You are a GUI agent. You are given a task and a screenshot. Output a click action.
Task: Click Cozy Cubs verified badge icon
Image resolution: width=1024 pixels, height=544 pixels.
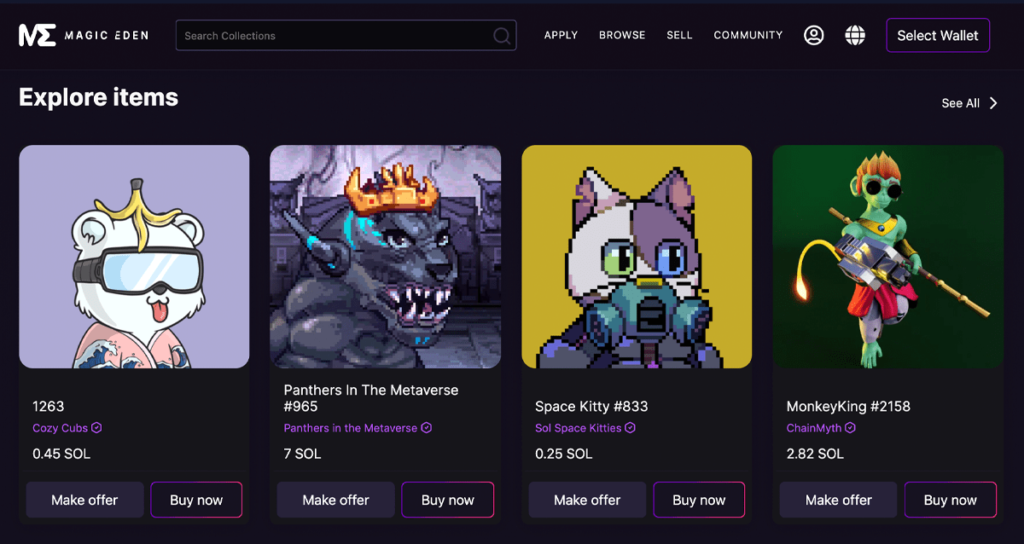pos(97,428)
